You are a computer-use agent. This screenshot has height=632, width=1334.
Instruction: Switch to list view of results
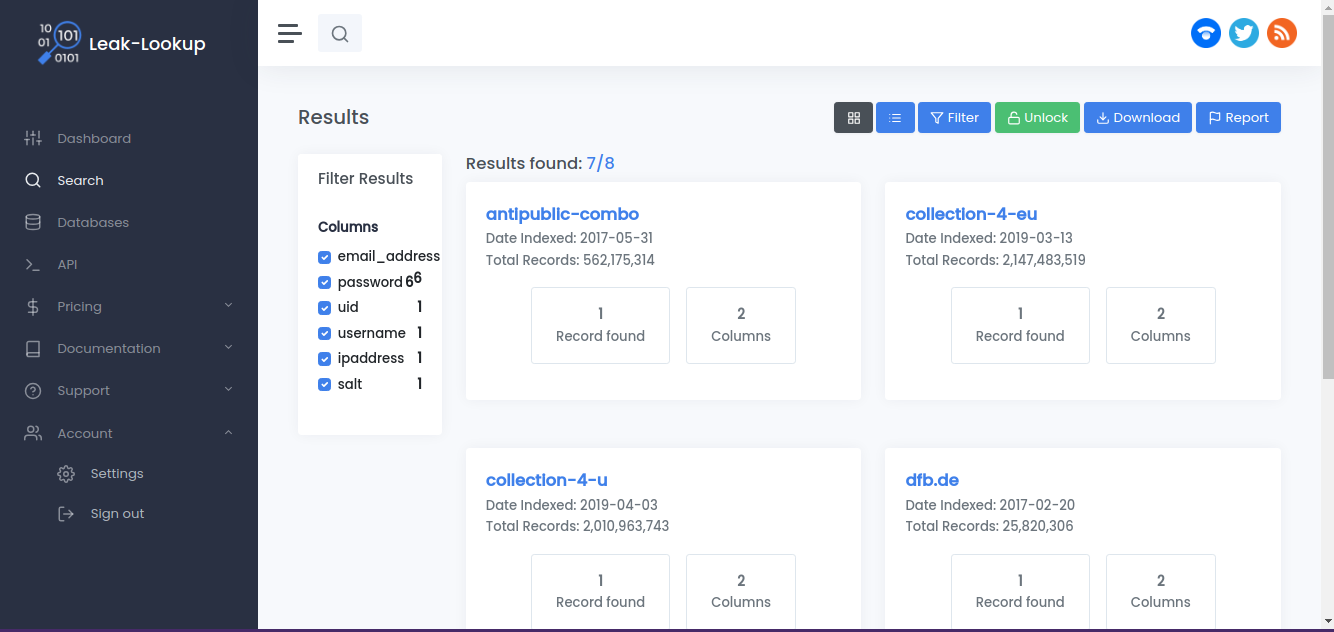[895, 117]
